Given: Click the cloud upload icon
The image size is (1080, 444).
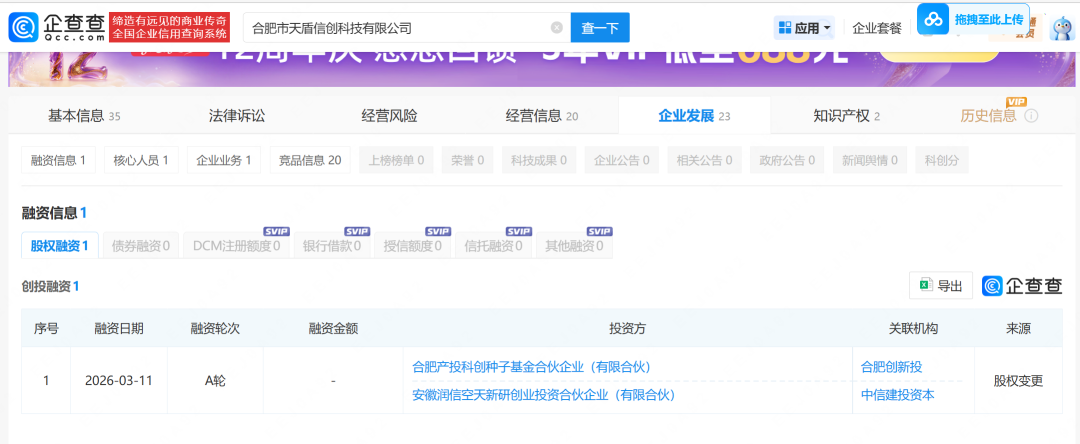Looking at the screenshot, I should click(933, 20).
